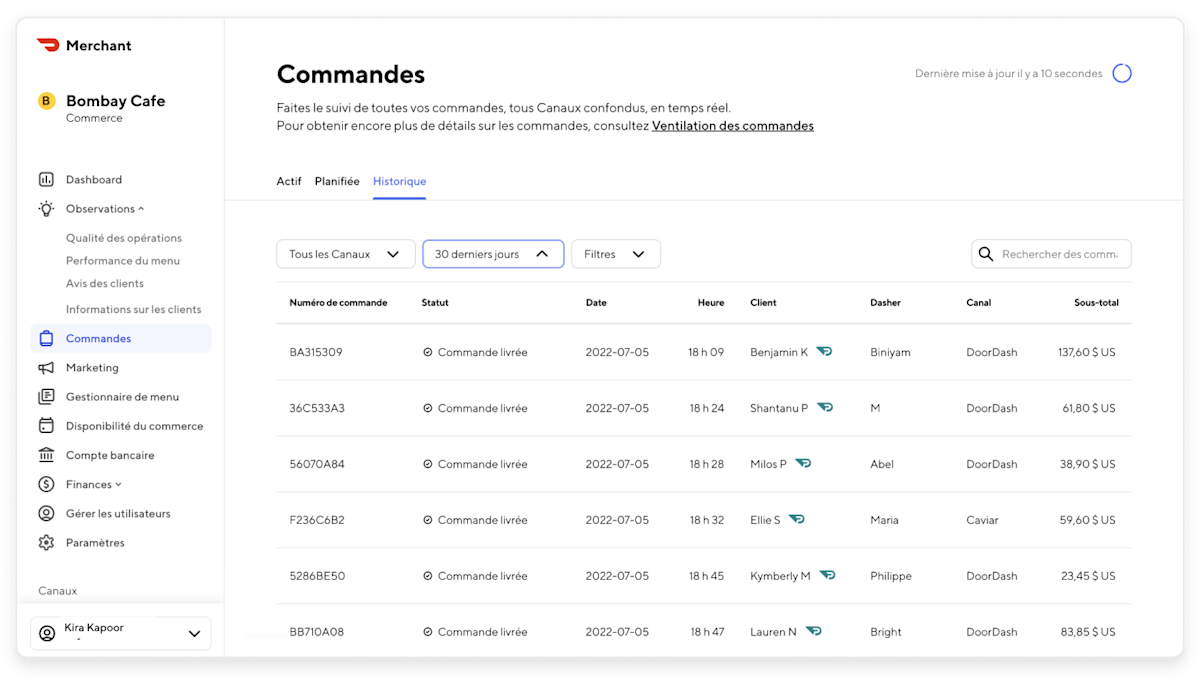Collapse the 30 derniers jours dropdown
Screen dimensions: 1200x687
493,254
